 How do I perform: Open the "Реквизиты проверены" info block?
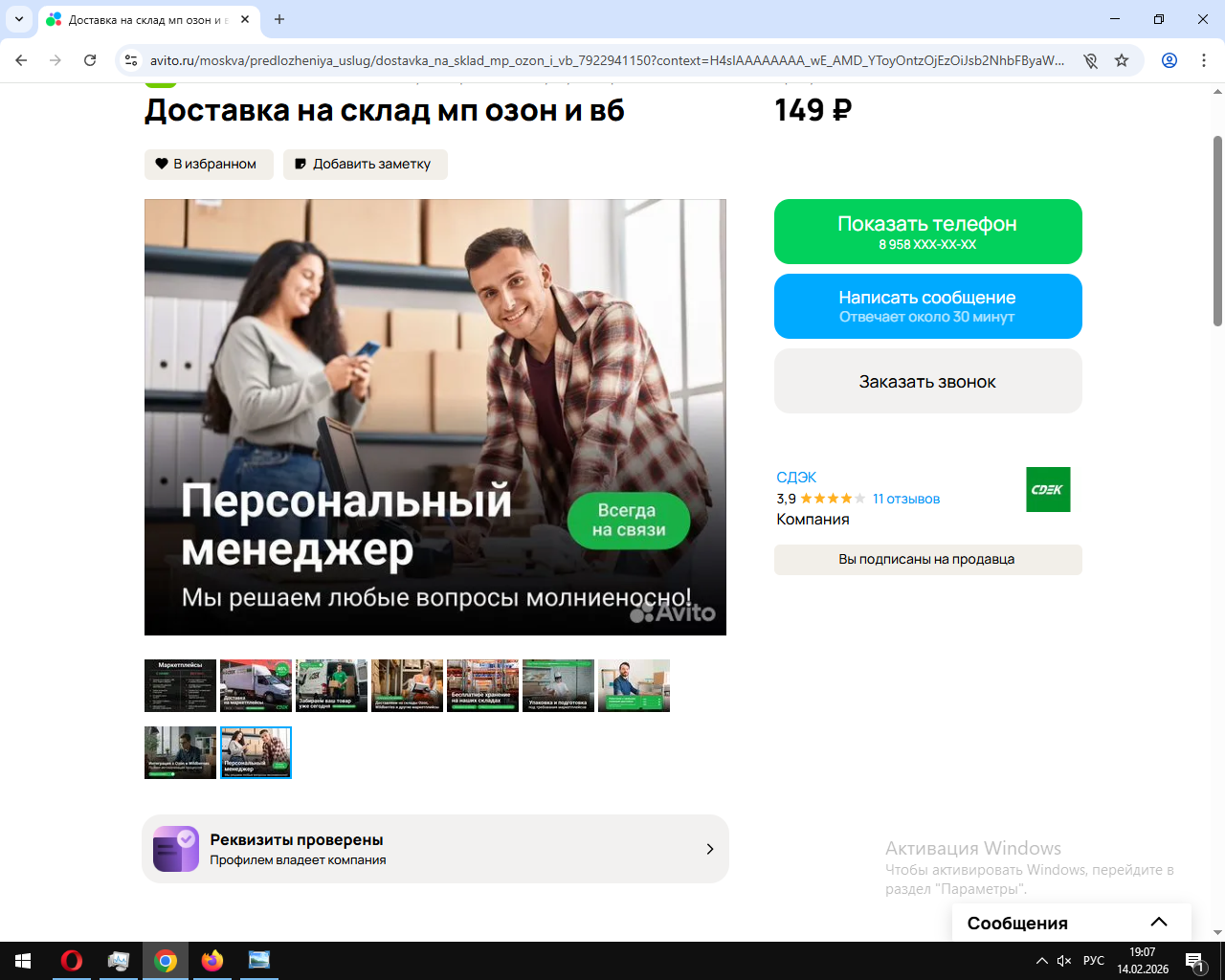pos(435,849)
